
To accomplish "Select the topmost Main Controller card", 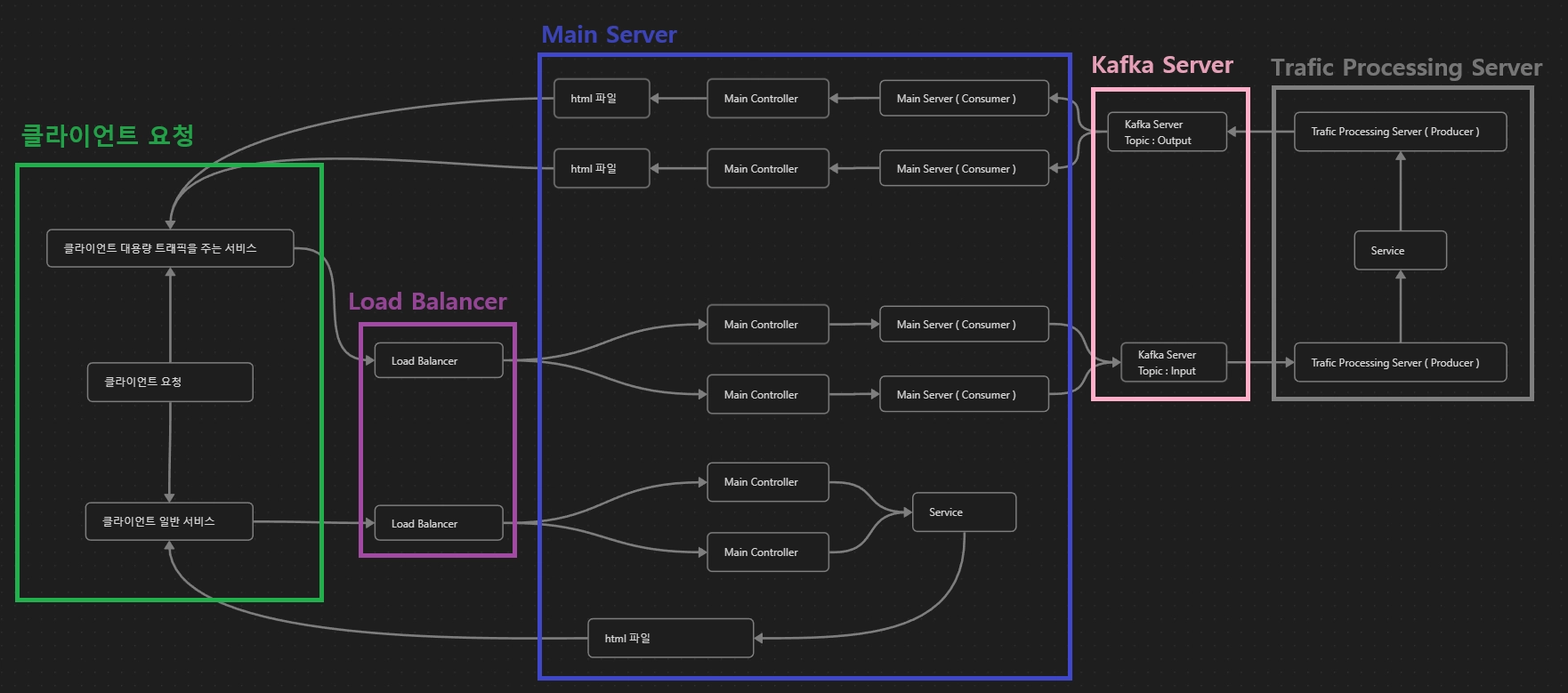I will pos(768,98).
